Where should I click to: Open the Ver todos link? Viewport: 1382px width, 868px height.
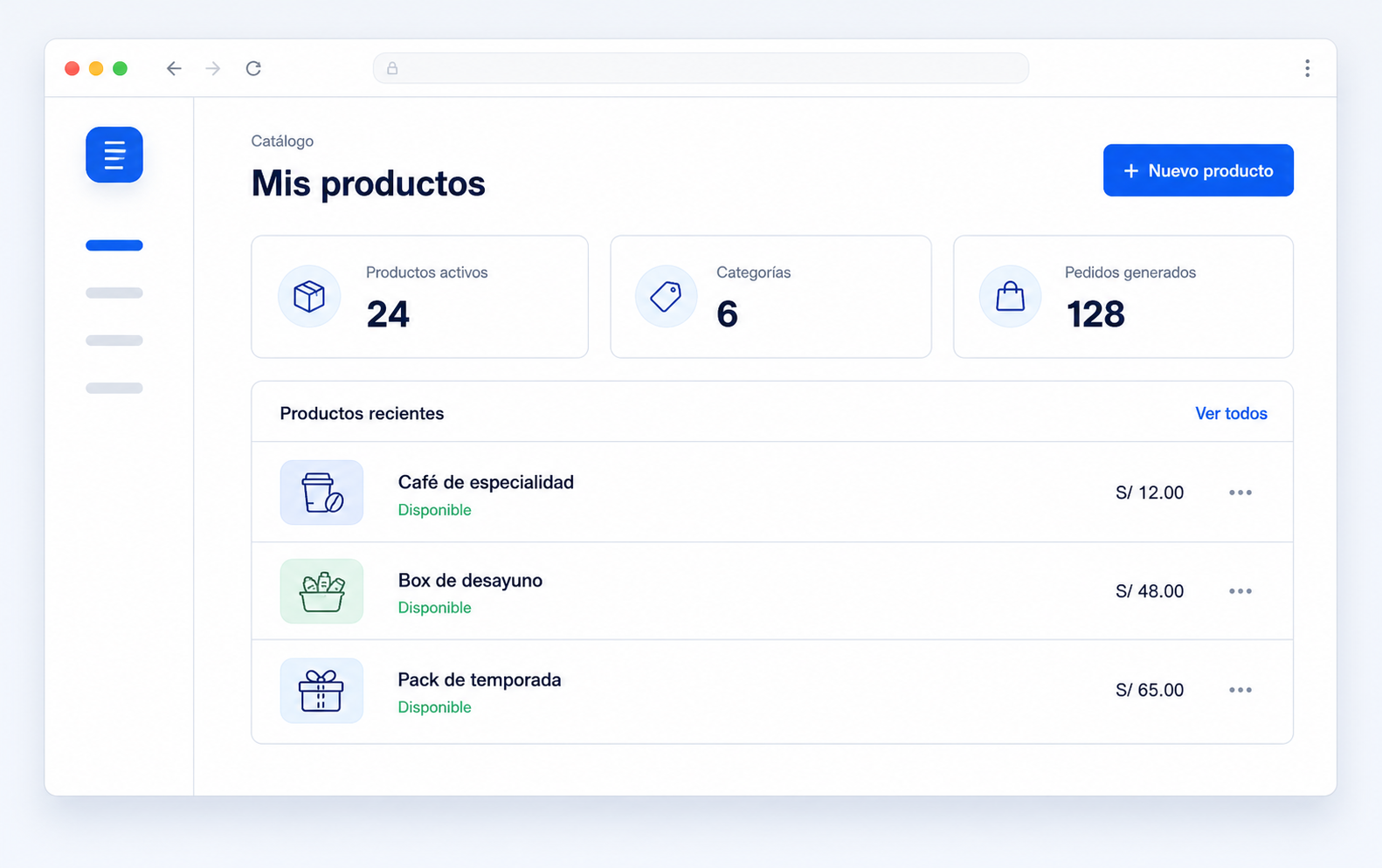tap(1231, 413)
